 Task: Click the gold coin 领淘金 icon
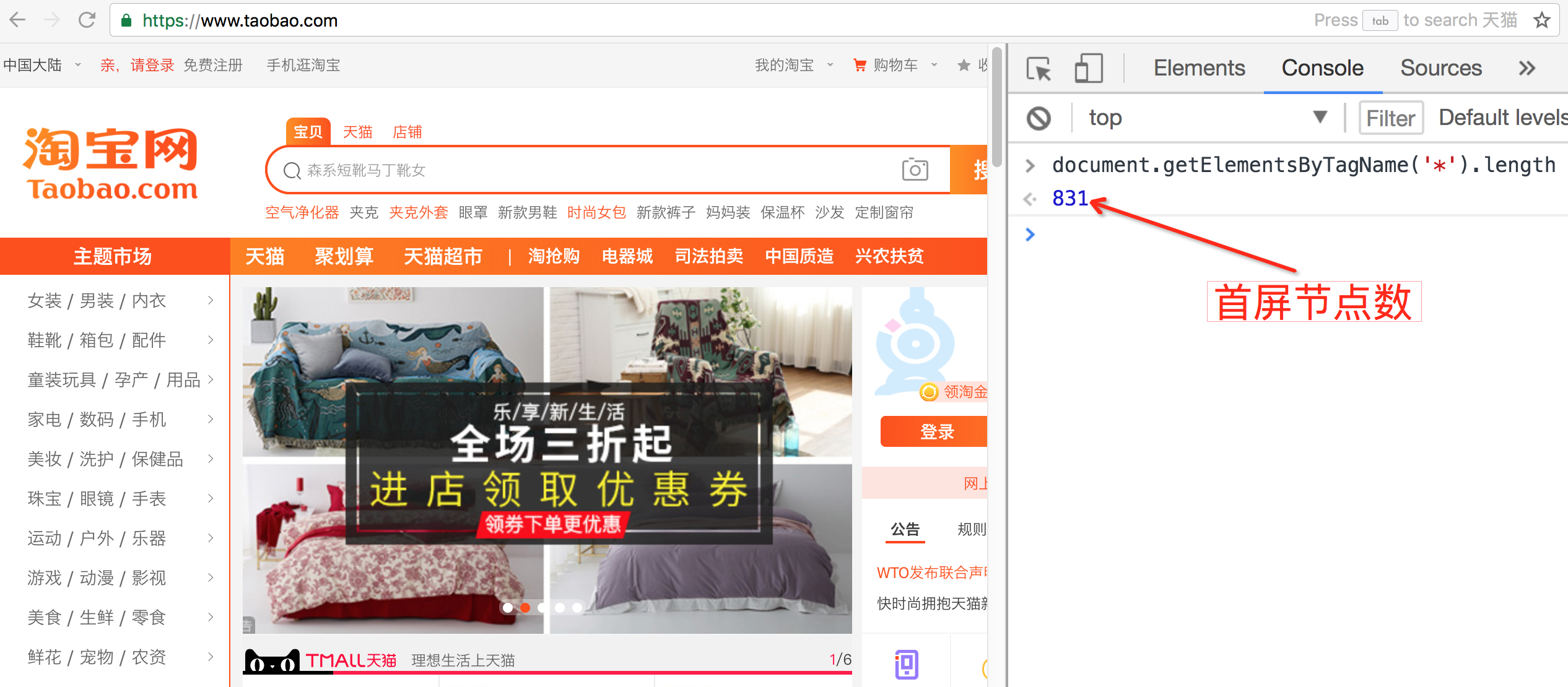[x=929, y=392]
